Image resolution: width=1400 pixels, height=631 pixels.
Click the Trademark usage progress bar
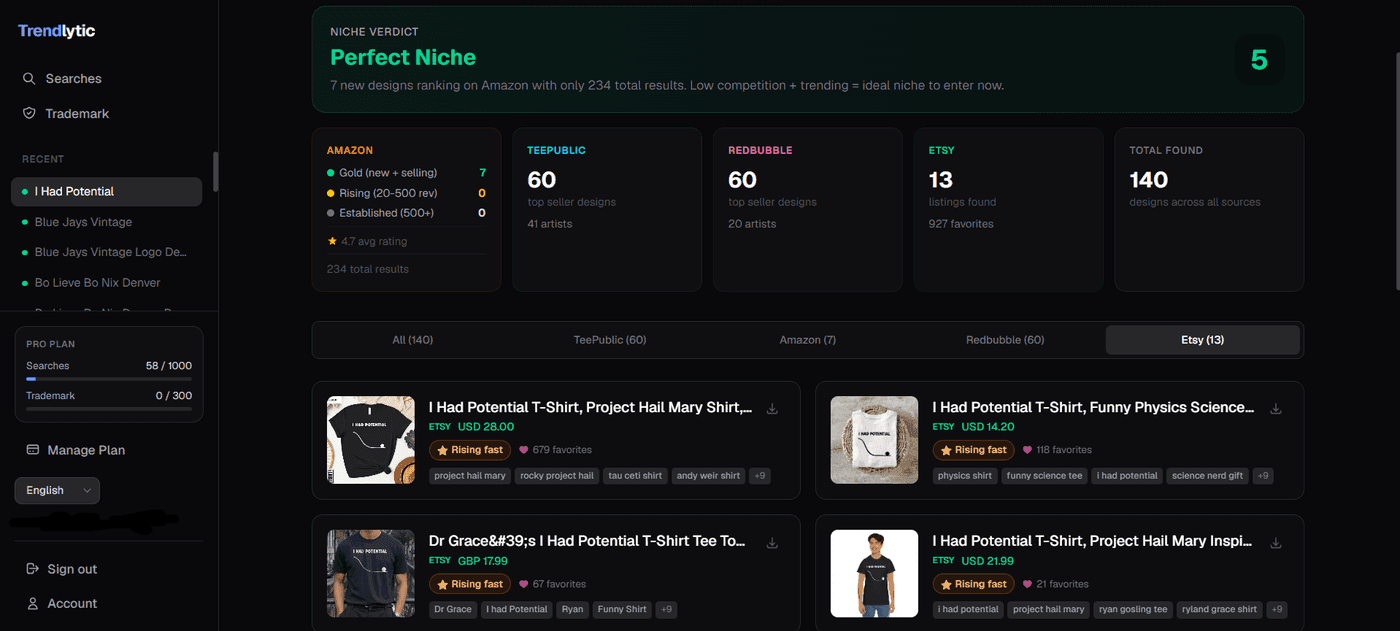(109, 409)
